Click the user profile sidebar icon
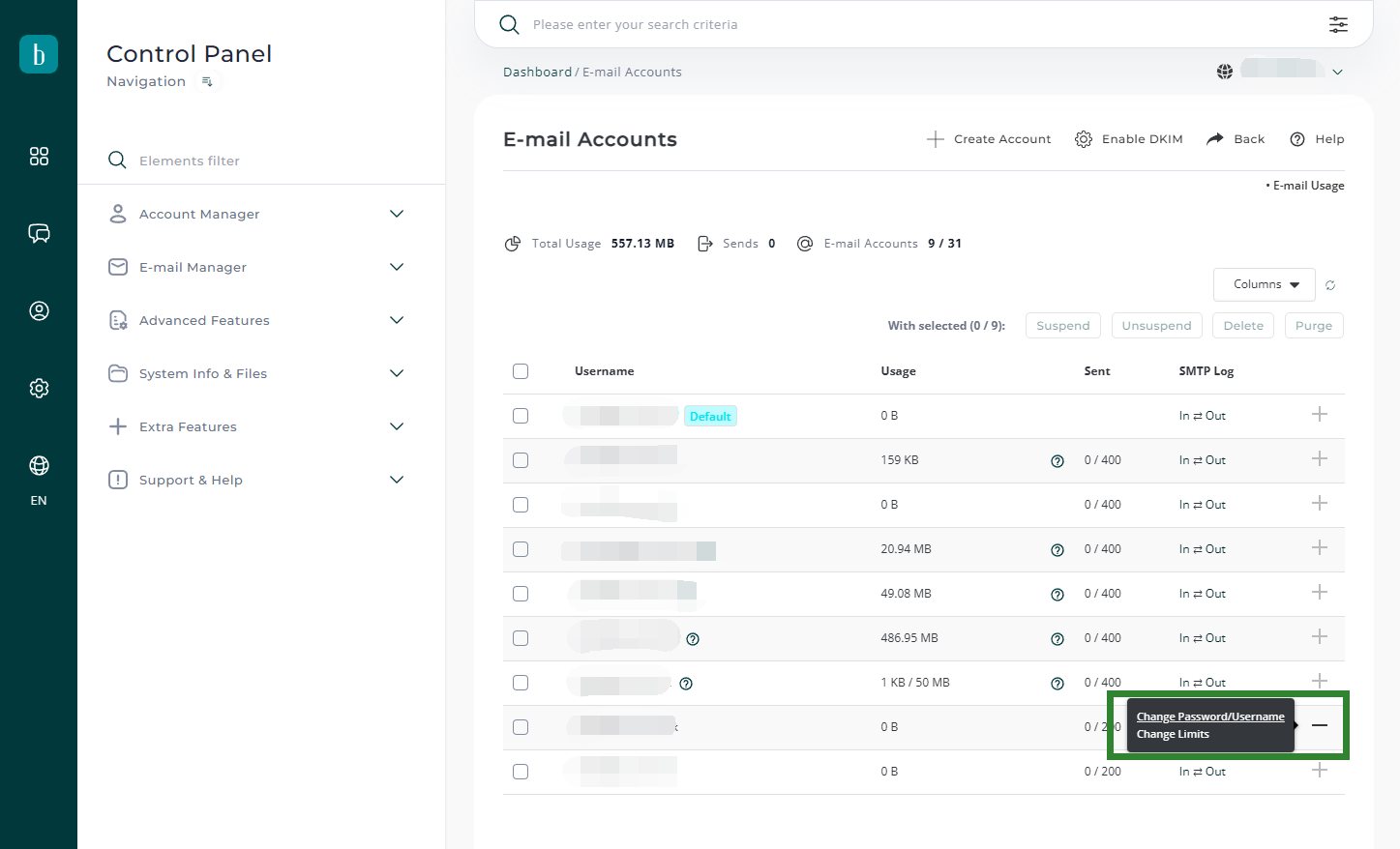The image size is (1400, 849). 39,310
